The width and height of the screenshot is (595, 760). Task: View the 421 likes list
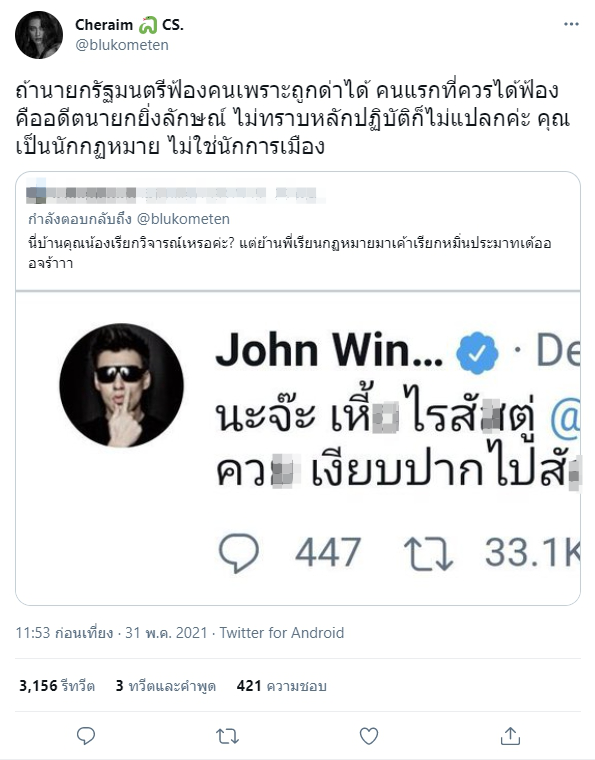click(282, 686)
